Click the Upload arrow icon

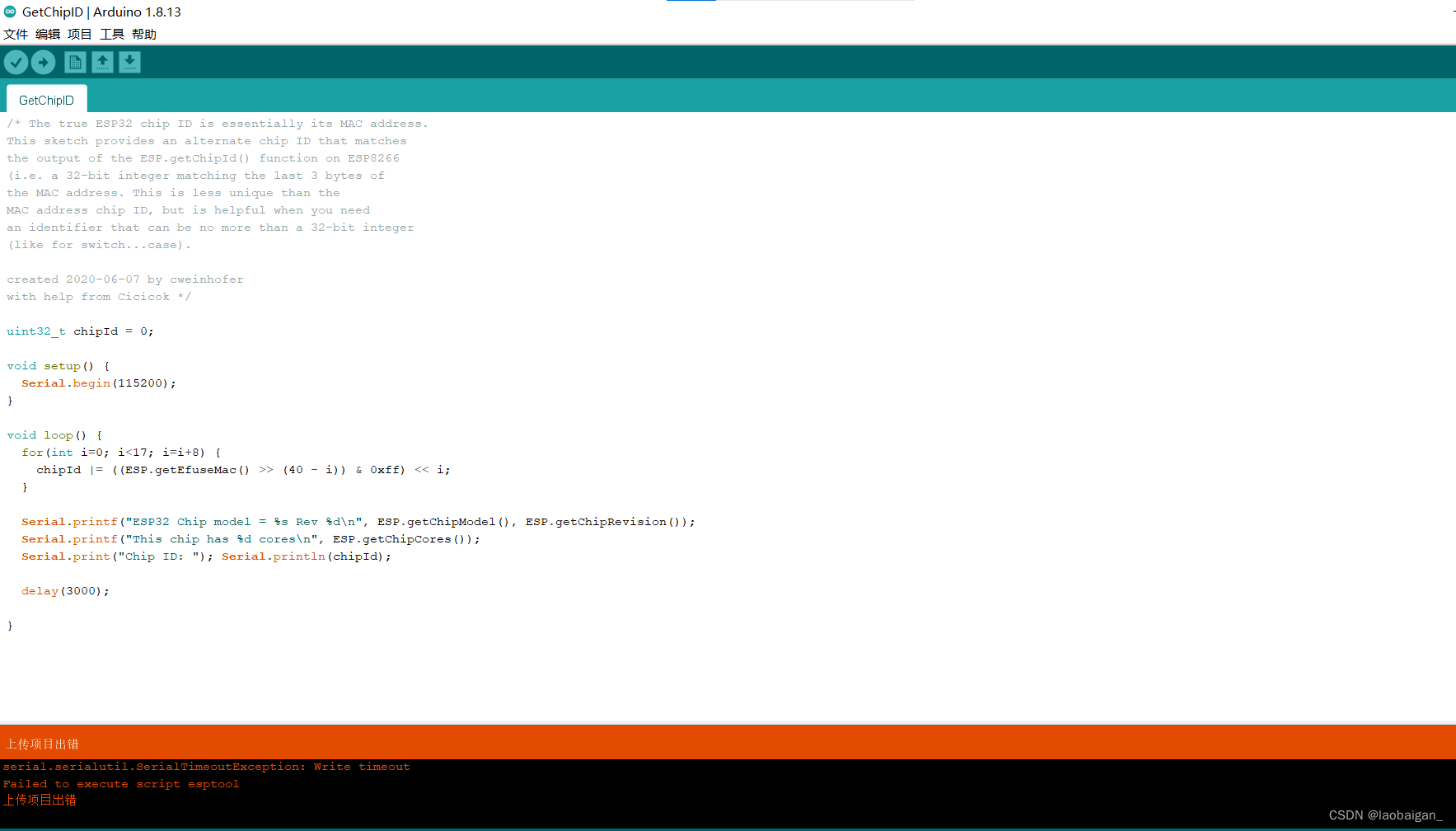[x=43, y=62]
